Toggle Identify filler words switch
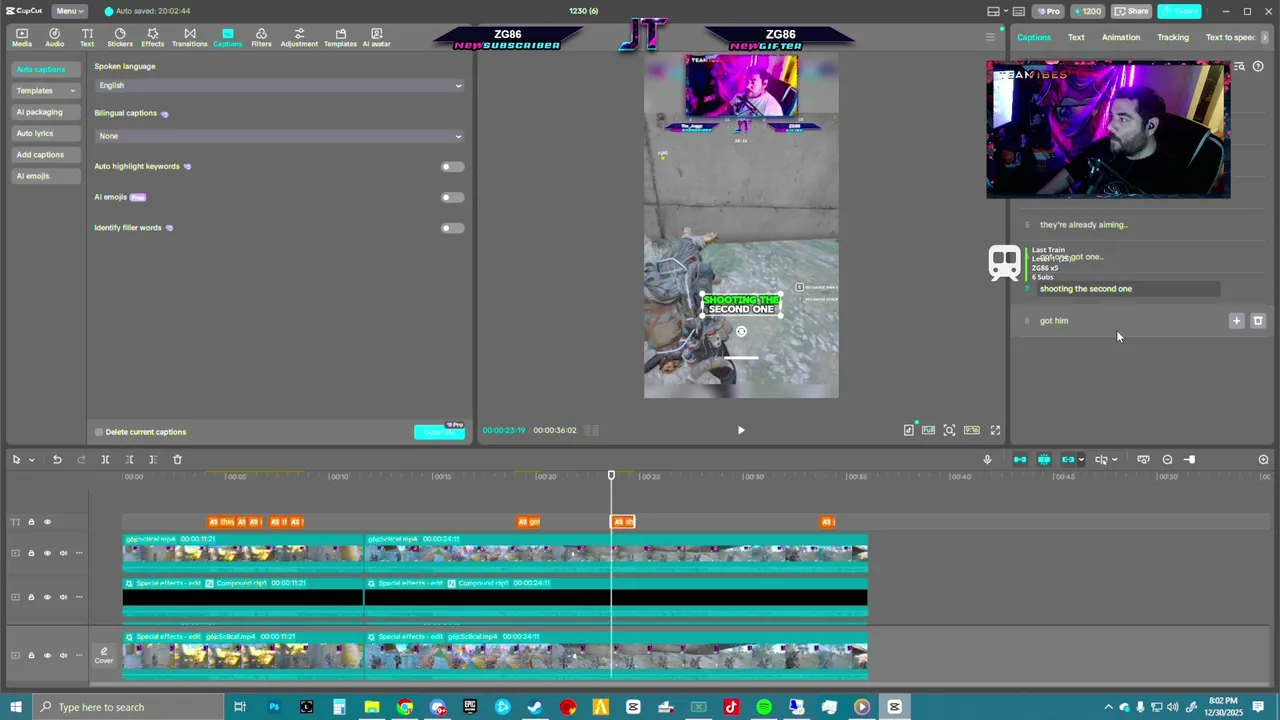This screenshot has width=1280, height=720. [452, 228]
